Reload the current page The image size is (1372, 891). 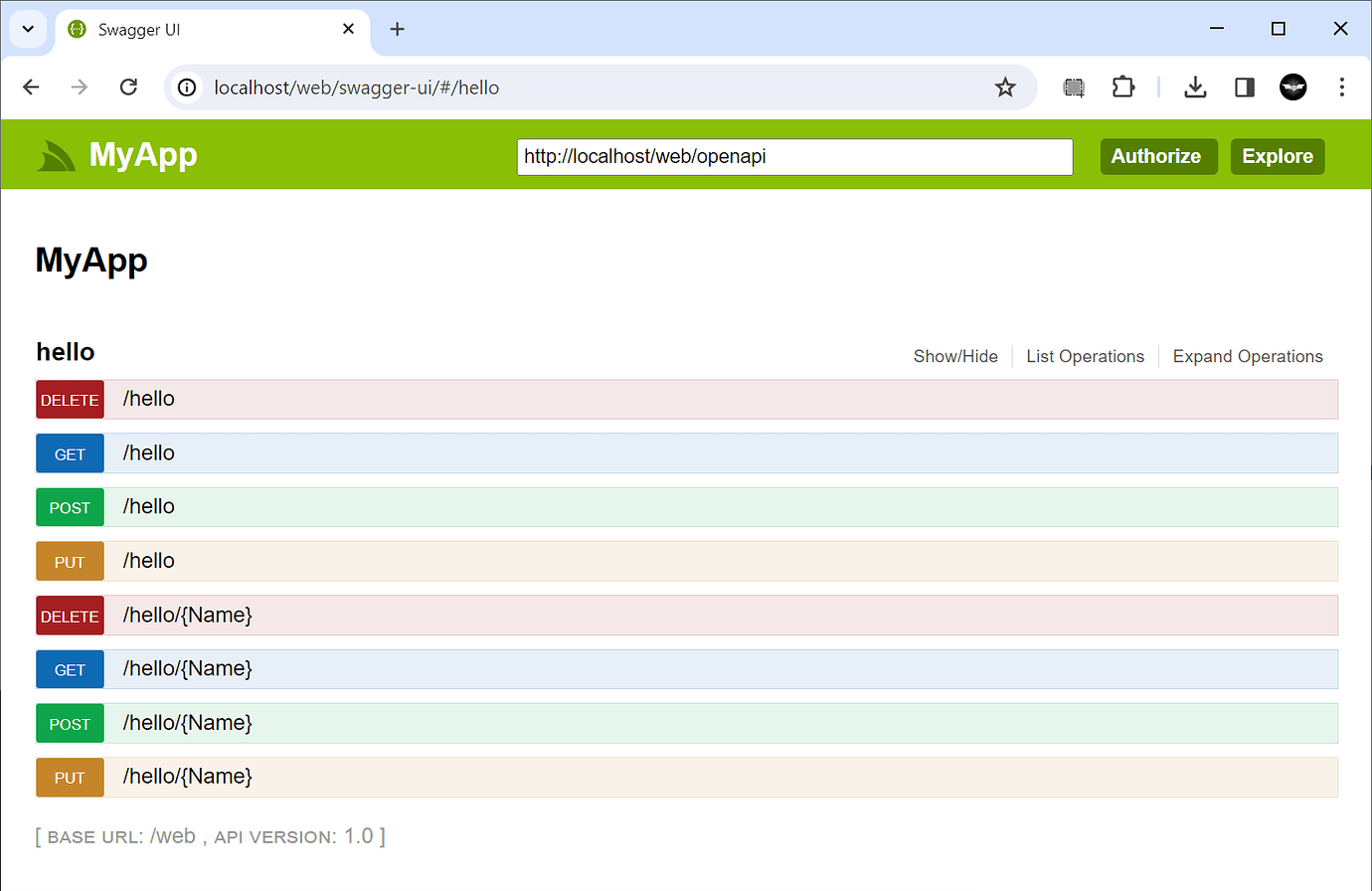[128, 87]
